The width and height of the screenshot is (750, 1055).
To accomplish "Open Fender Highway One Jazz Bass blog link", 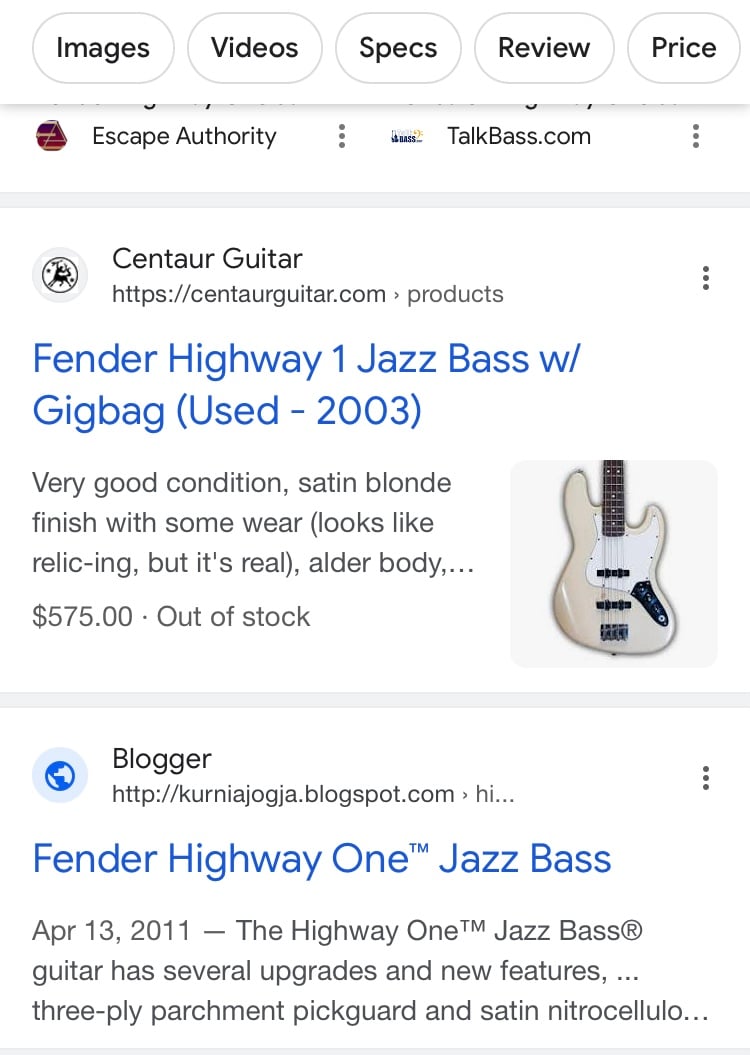I will pyautogui.click(x=322, y=859).
